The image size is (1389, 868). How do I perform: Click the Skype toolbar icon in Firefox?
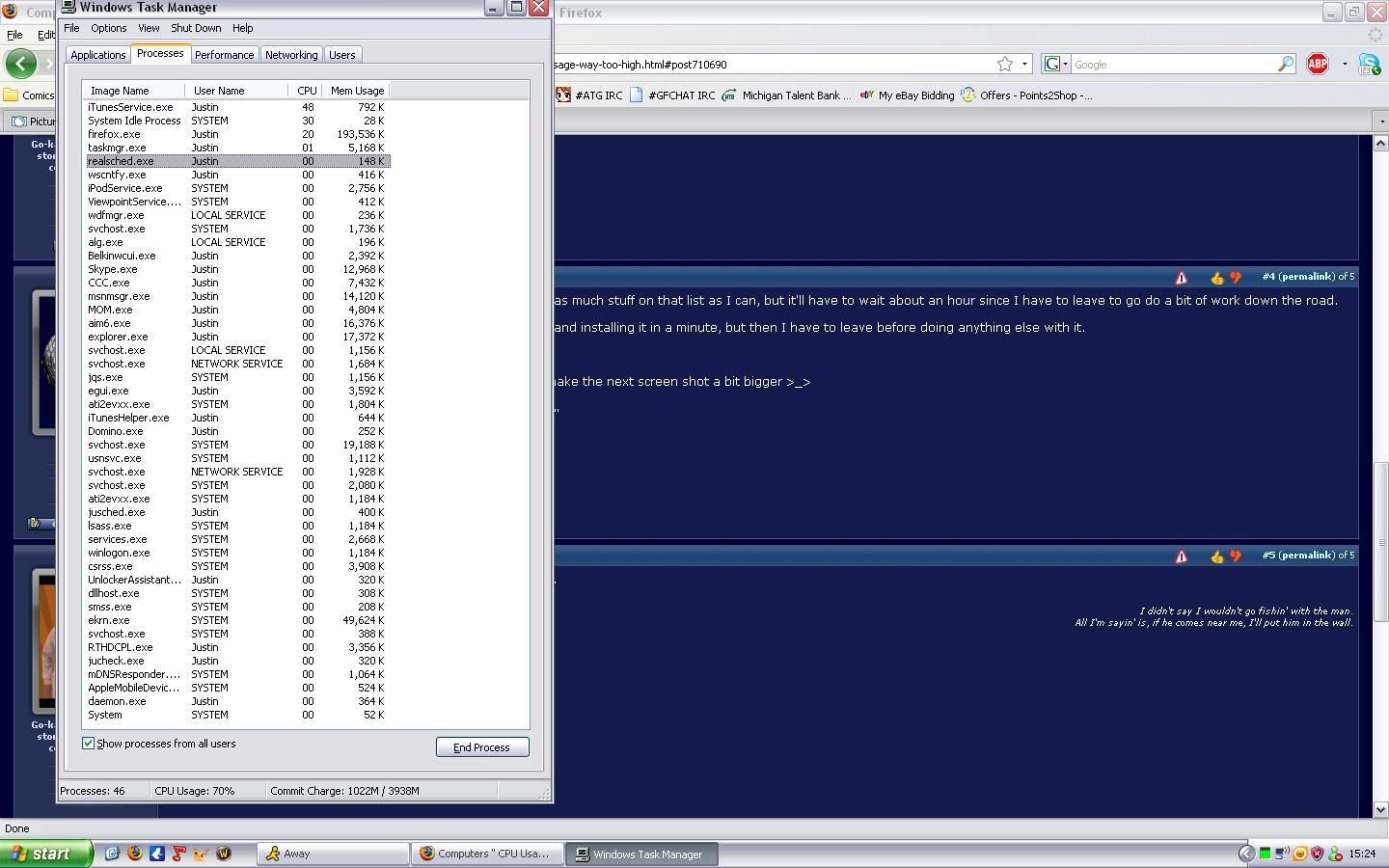pos(1369,65)
